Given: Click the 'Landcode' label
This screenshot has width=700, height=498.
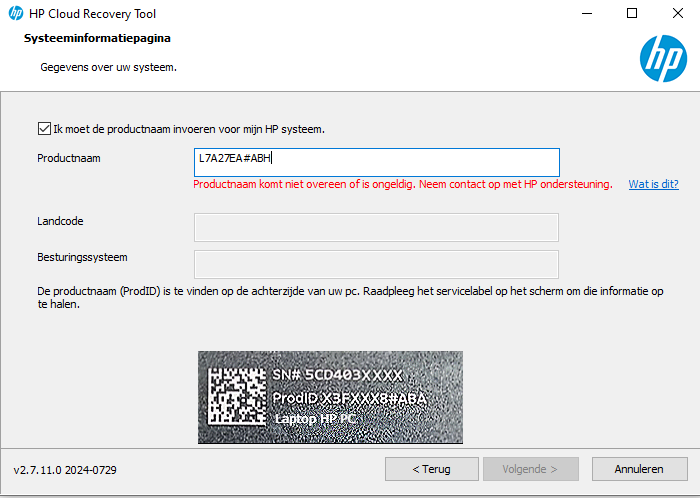Looking at the screenshot, I should [x=60, y=221].
